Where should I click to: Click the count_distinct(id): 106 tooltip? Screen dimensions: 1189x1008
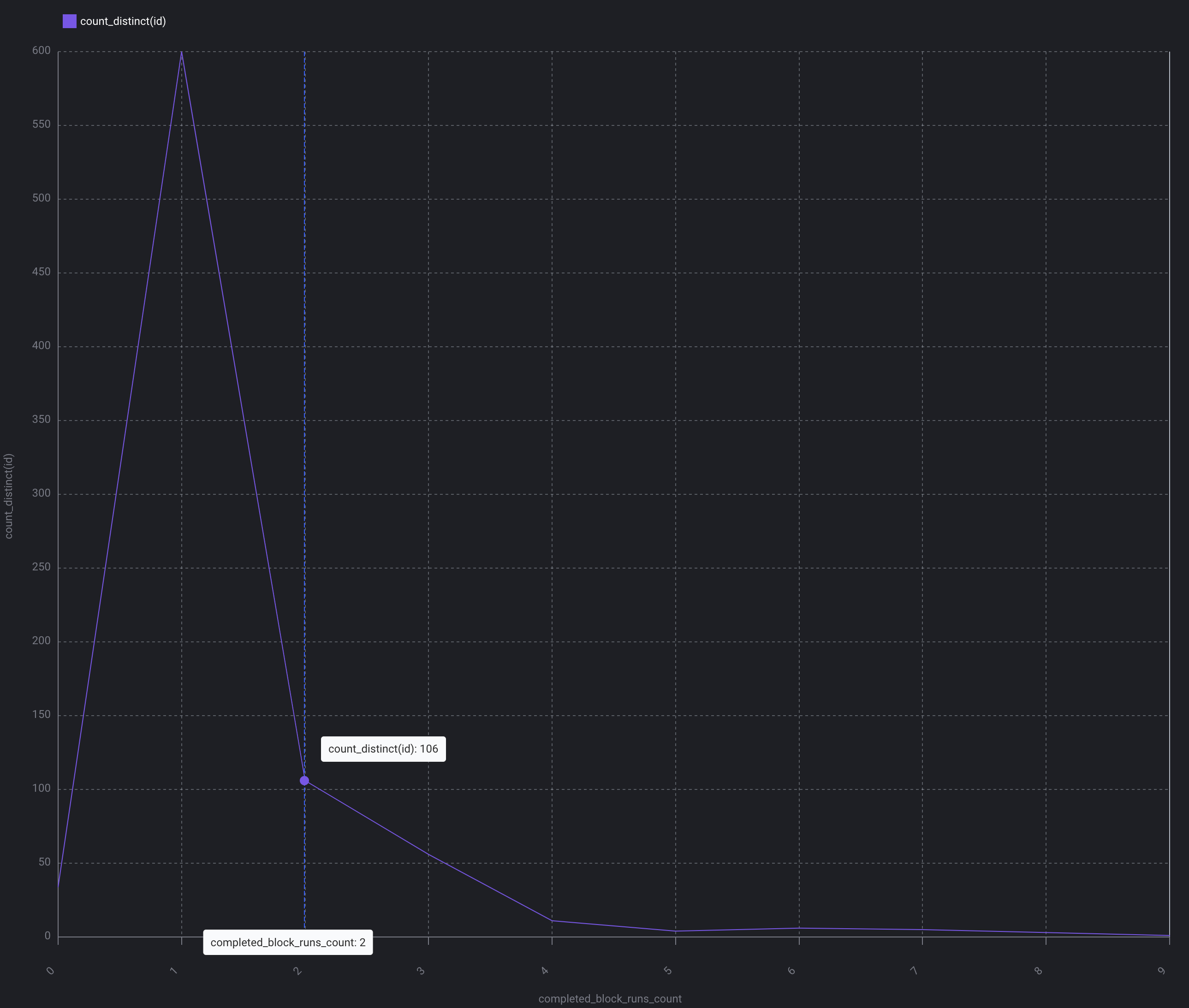point(383,749)
